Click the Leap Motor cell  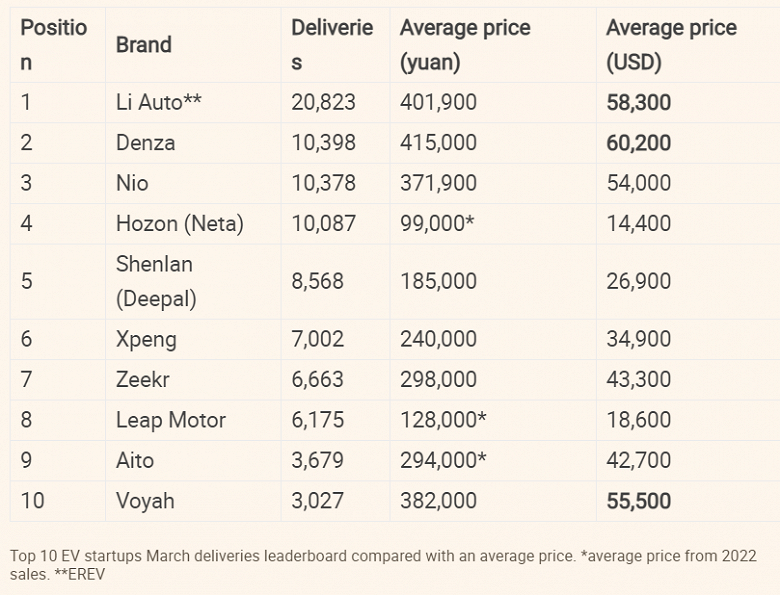(x=170, y=420)
